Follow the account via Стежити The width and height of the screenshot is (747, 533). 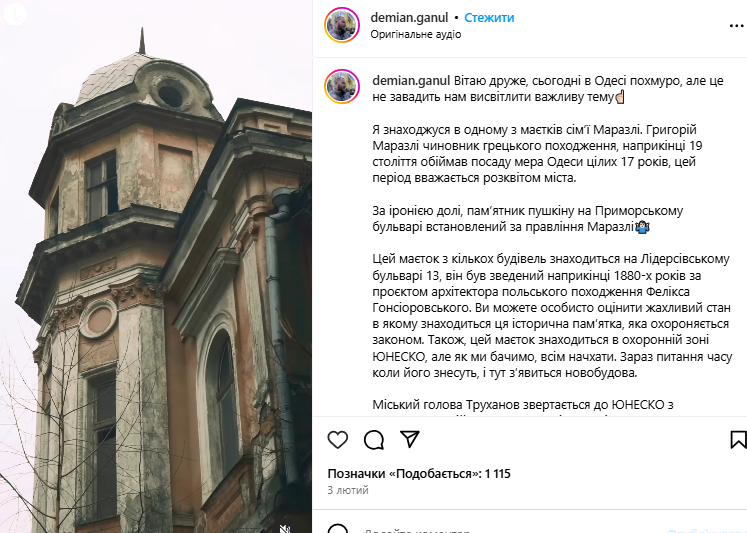[489, 18]
